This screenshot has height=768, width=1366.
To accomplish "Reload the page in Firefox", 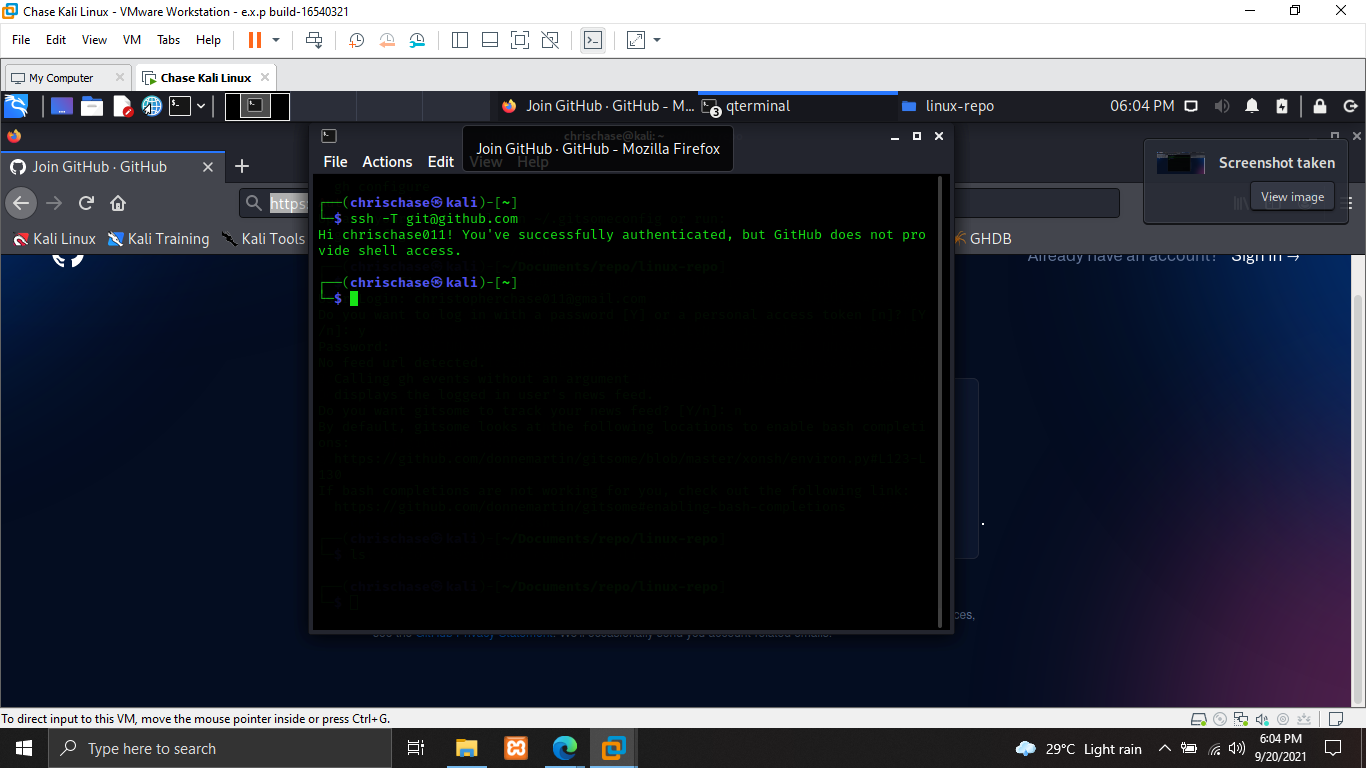I will pos(86,203).
